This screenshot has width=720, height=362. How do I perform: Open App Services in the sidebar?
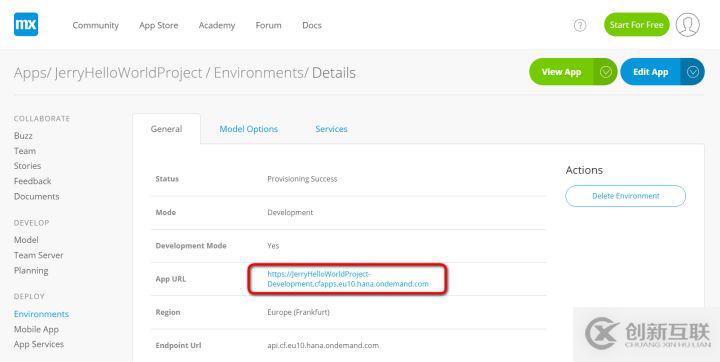[x=39, y=344]
